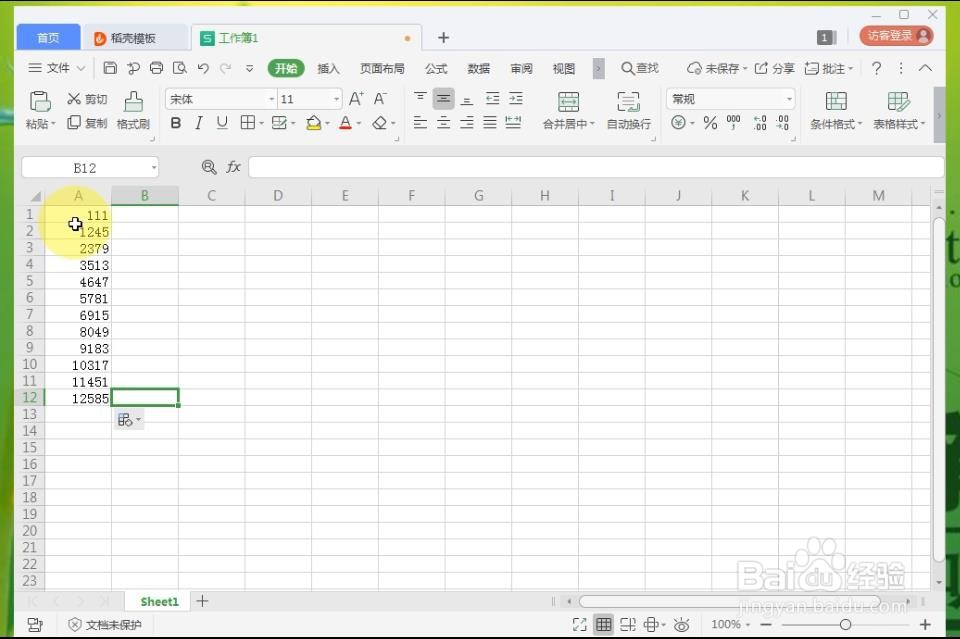
Task: Toggle italic formatting
Action: coord(198,123)
